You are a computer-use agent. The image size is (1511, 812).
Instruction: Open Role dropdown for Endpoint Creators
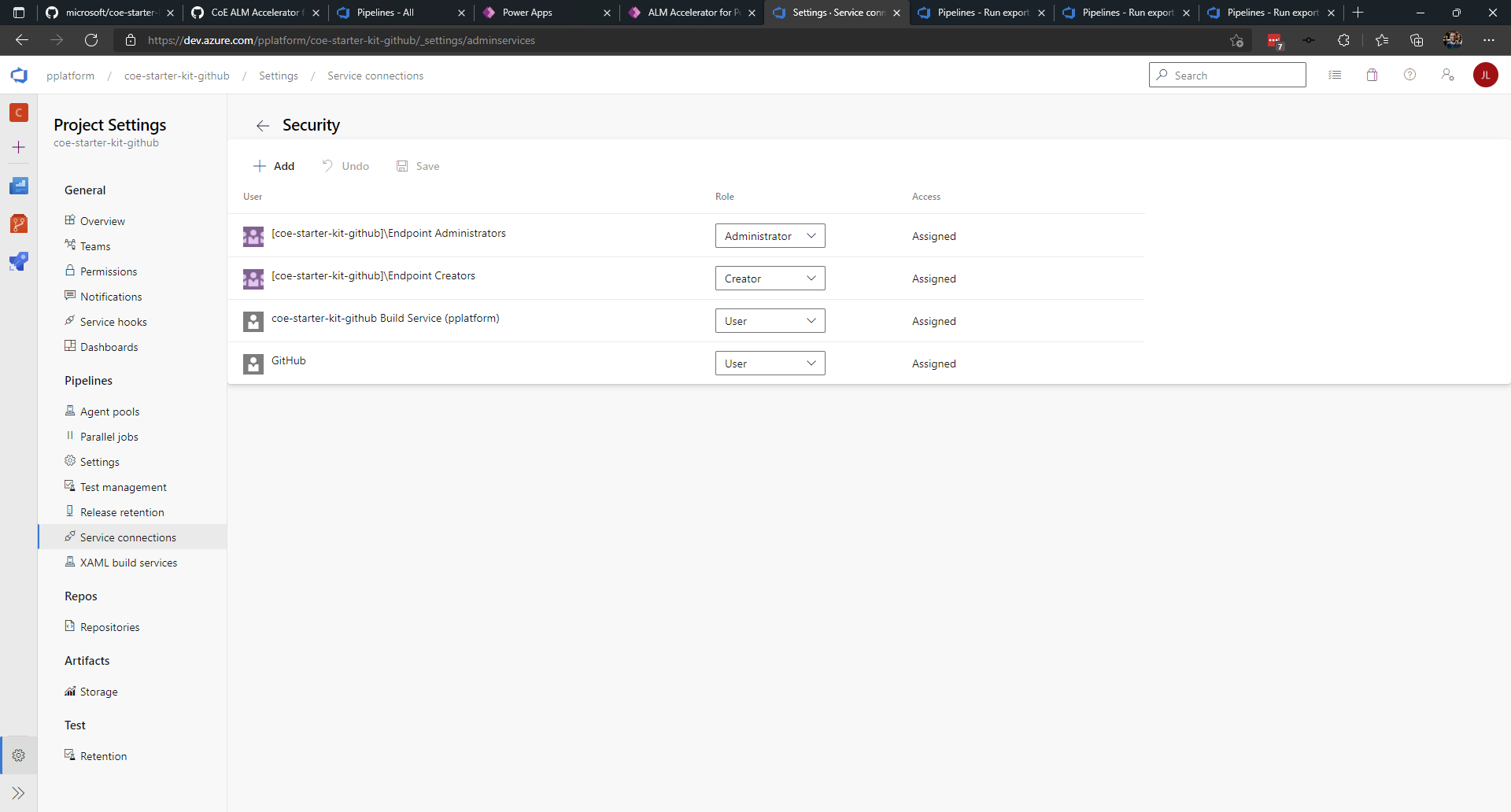(x=770, y=279)
